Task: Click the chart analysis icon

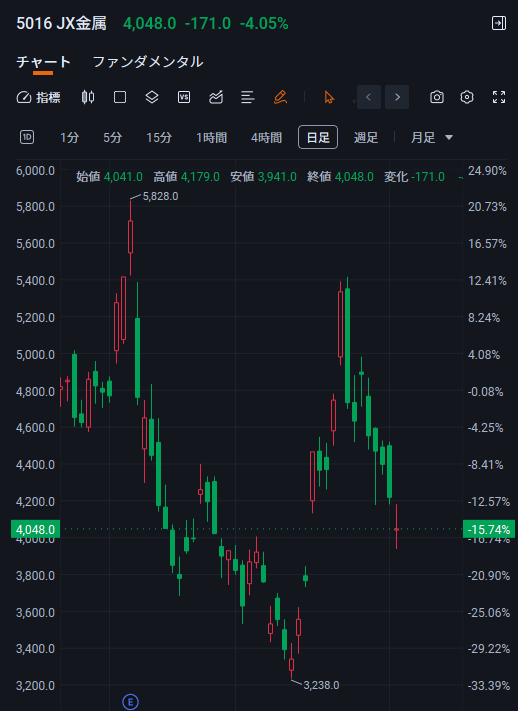Action: (216, 97)
